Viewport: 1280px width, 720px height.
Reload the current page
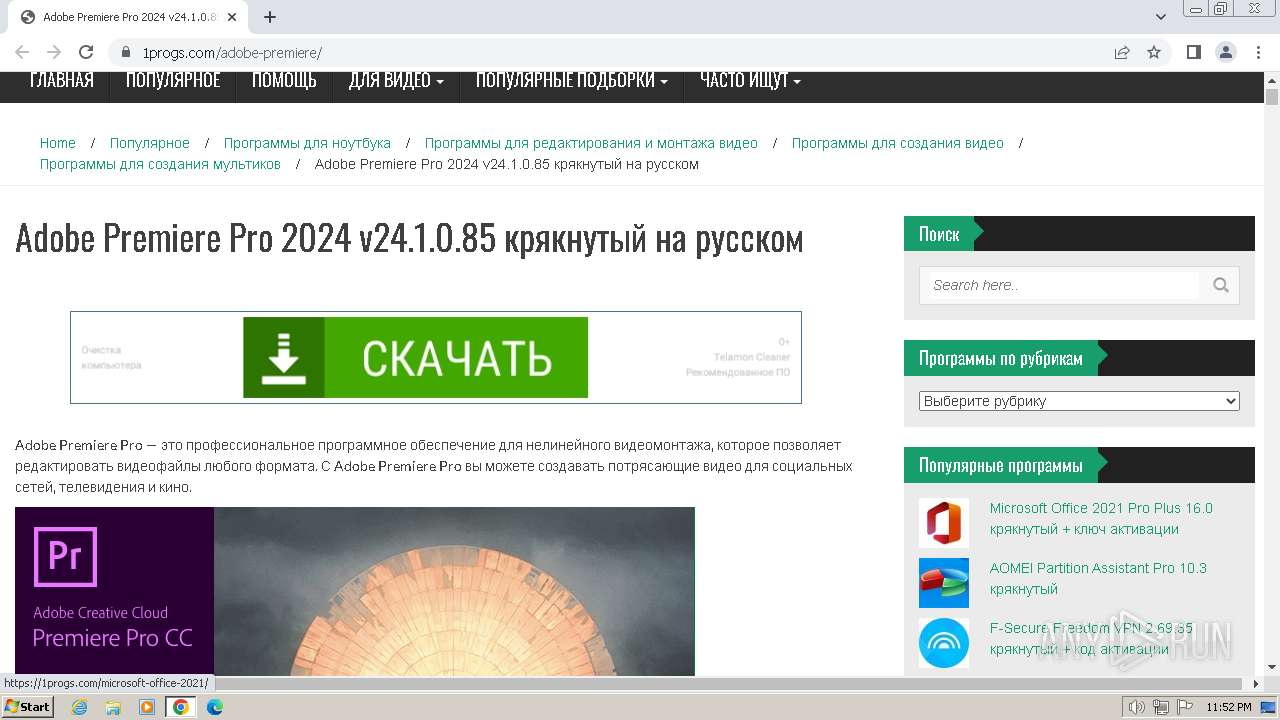coord(86,52)
